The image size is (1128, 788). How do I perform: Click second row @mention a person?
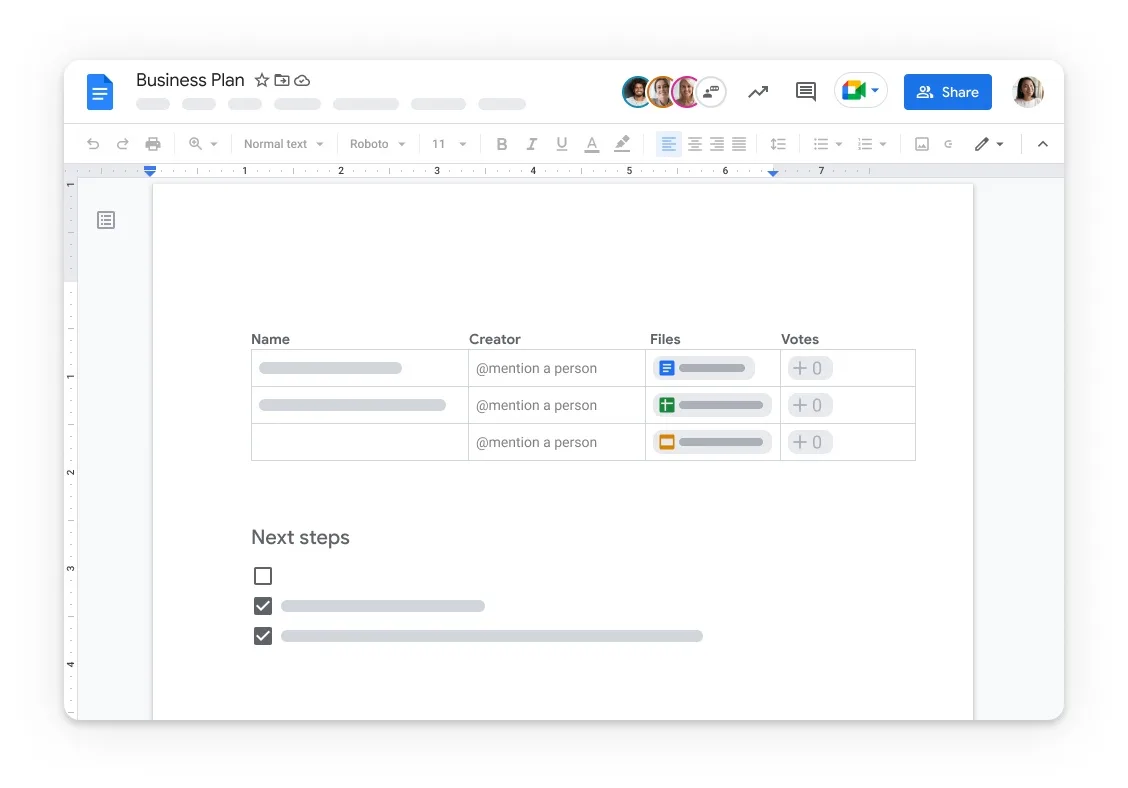pos(536,405)
